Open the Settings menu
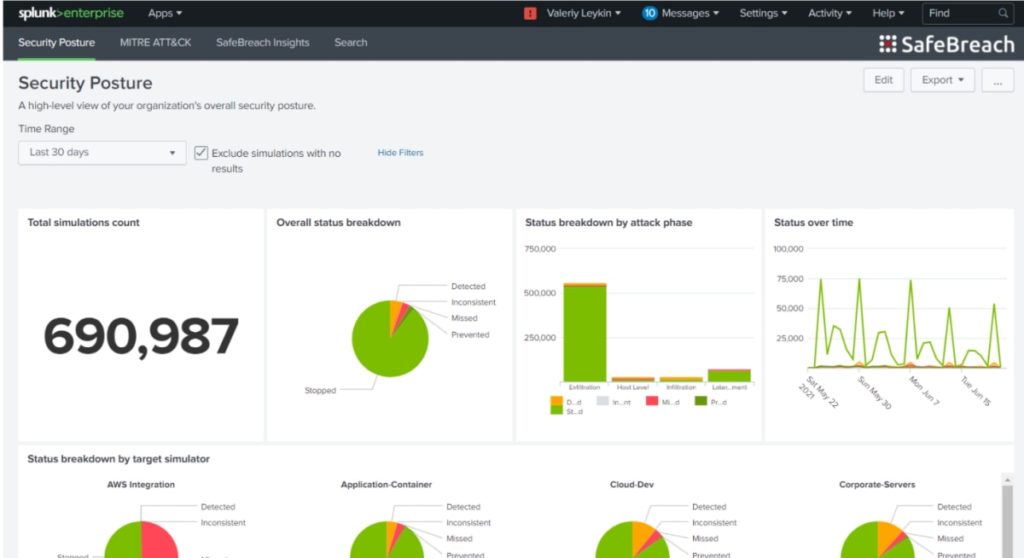This screenshot has width=1024, height=558. (763, 14)
